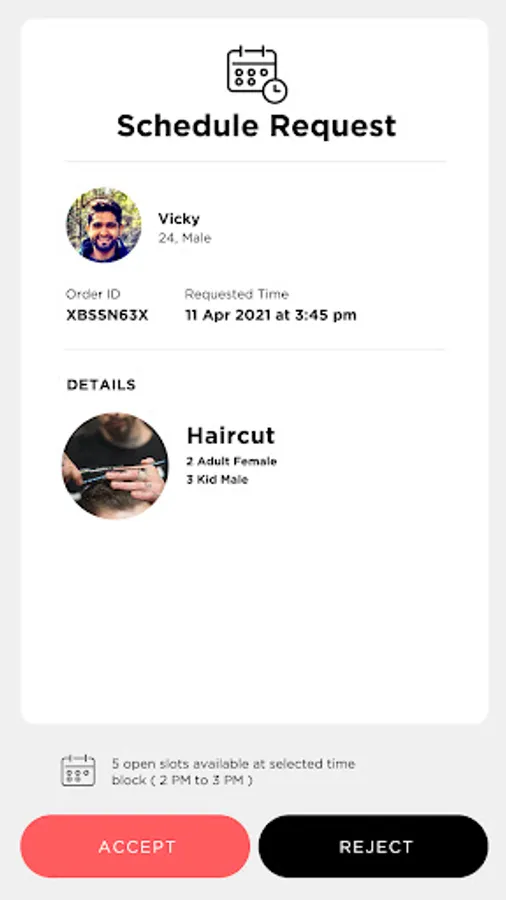Open the Haircut service title
The width and height of the screenshot is (506, 900).
(231, 436)
